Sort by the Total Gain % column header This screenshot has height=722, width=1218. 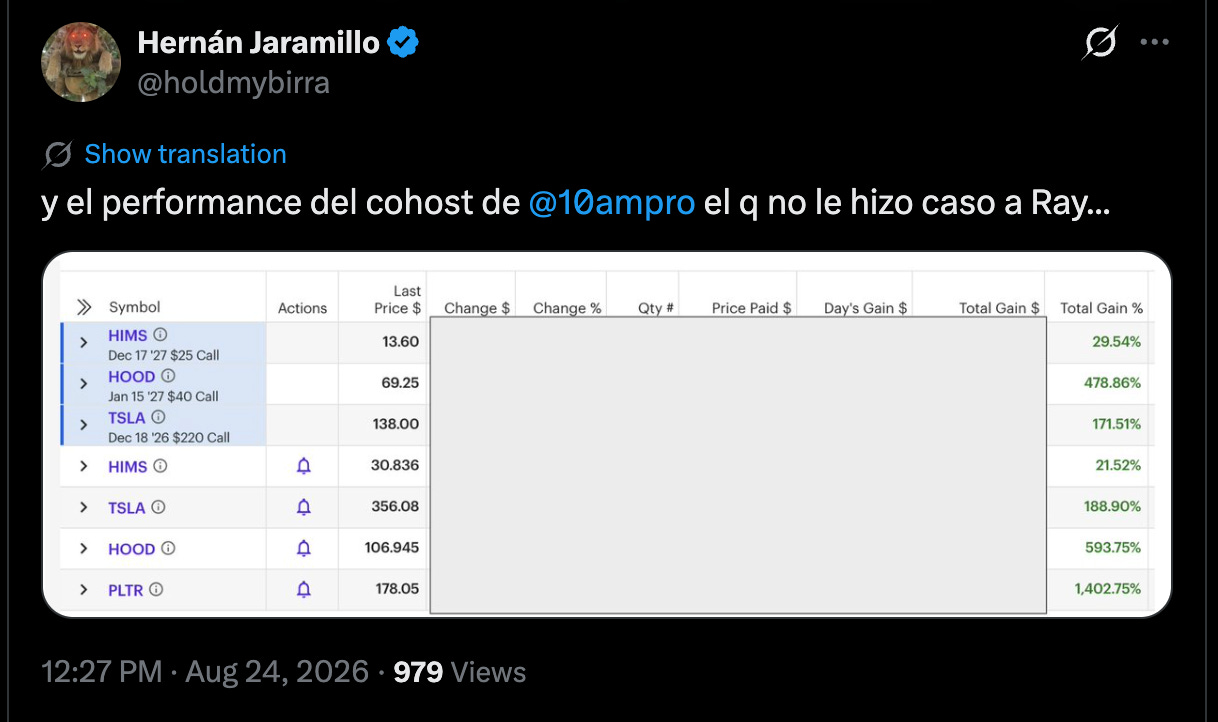pyautogui.click(x=1101, y=308)
